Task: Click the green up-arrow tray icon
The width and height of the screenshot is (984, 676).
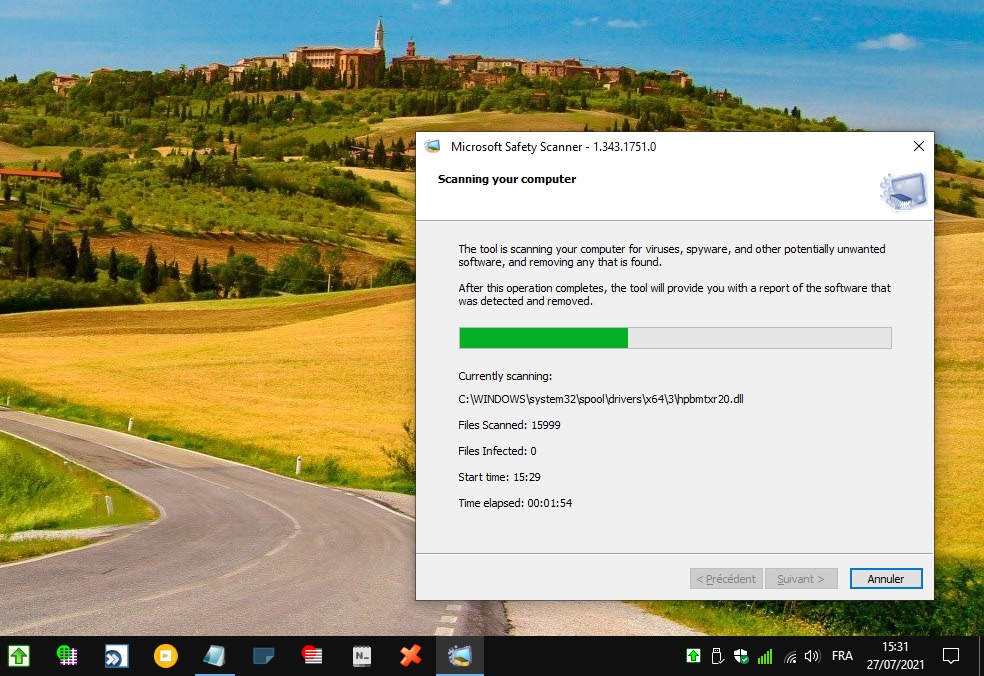Action: click(x=693, y=656)
